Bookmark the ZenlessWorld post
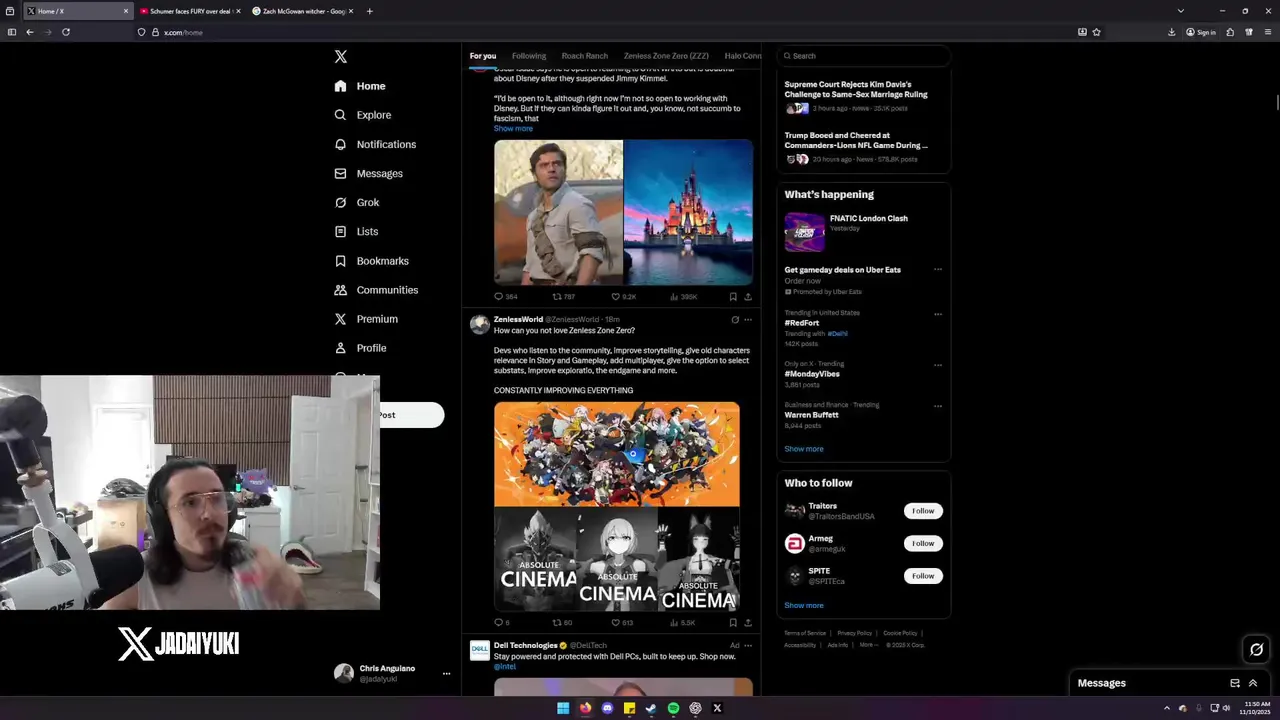The image size is (1280, 720). (733, 623)
